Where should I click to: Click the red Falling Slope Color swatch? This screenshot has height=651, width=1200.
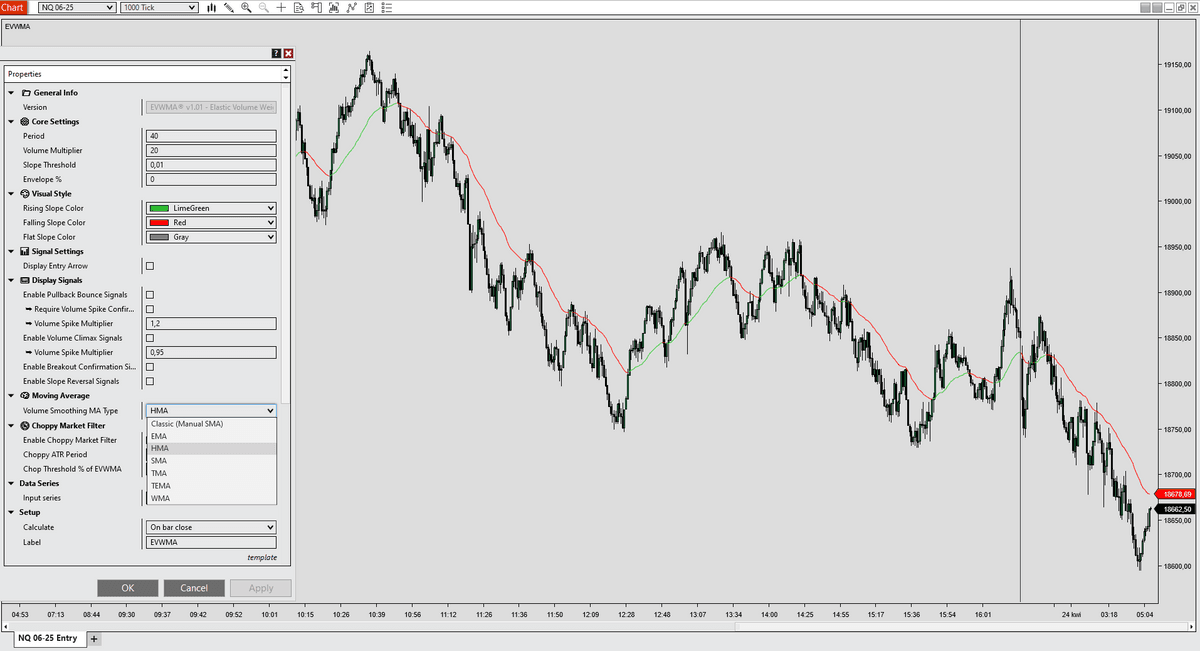tap(158, 223)
